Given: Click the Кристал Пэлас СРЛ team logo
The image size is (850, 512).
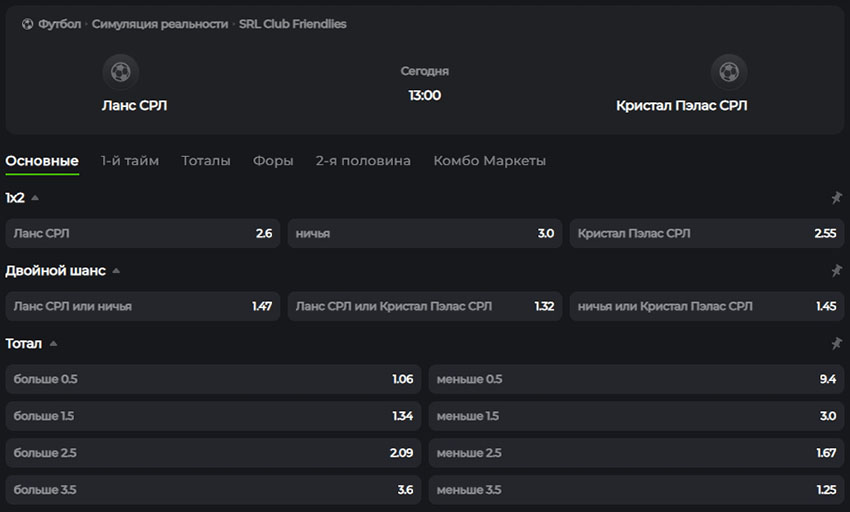Looking at the screenshot, I should pos(729,72).
